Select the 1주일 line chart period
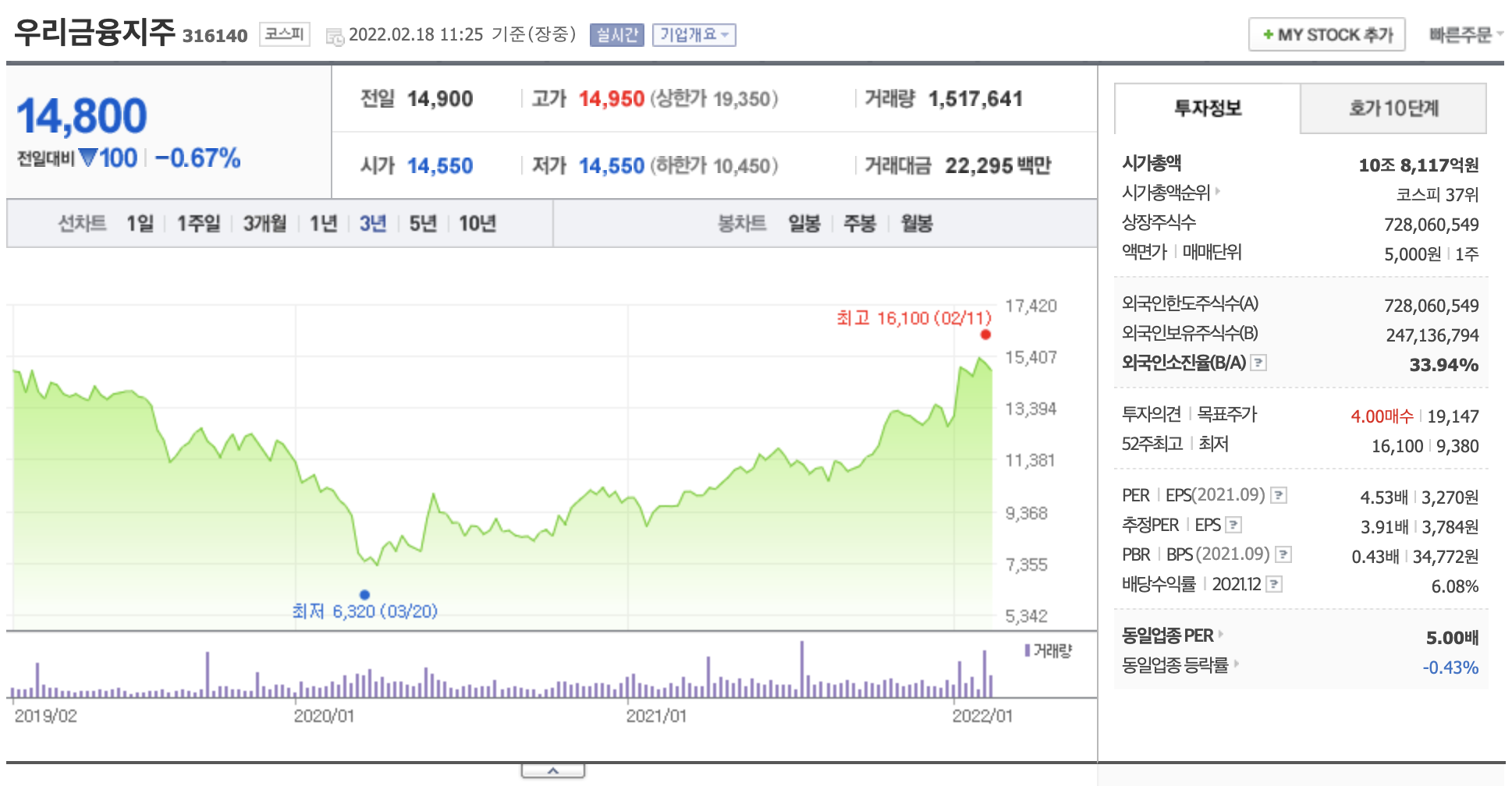Screen dimensions: 1512x786 (x=199, y=224)
